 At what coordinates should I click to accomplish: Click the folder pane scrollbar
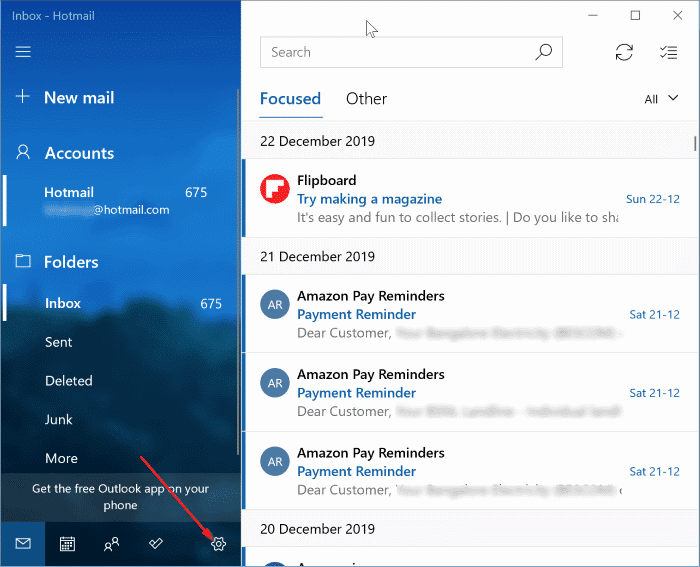coord(238,272)
